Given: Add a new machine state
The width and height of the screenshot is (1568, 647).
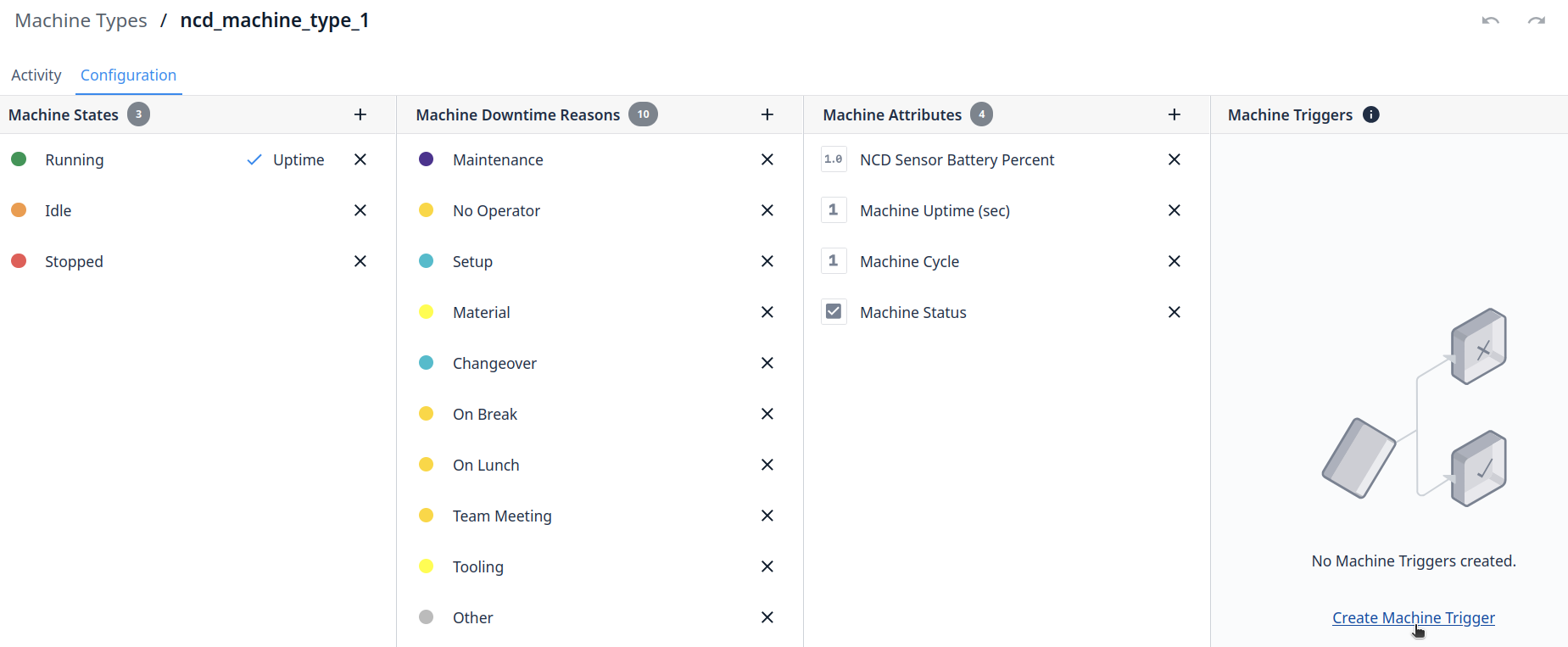Looking at the screenshot, I should tap(360, 114).
